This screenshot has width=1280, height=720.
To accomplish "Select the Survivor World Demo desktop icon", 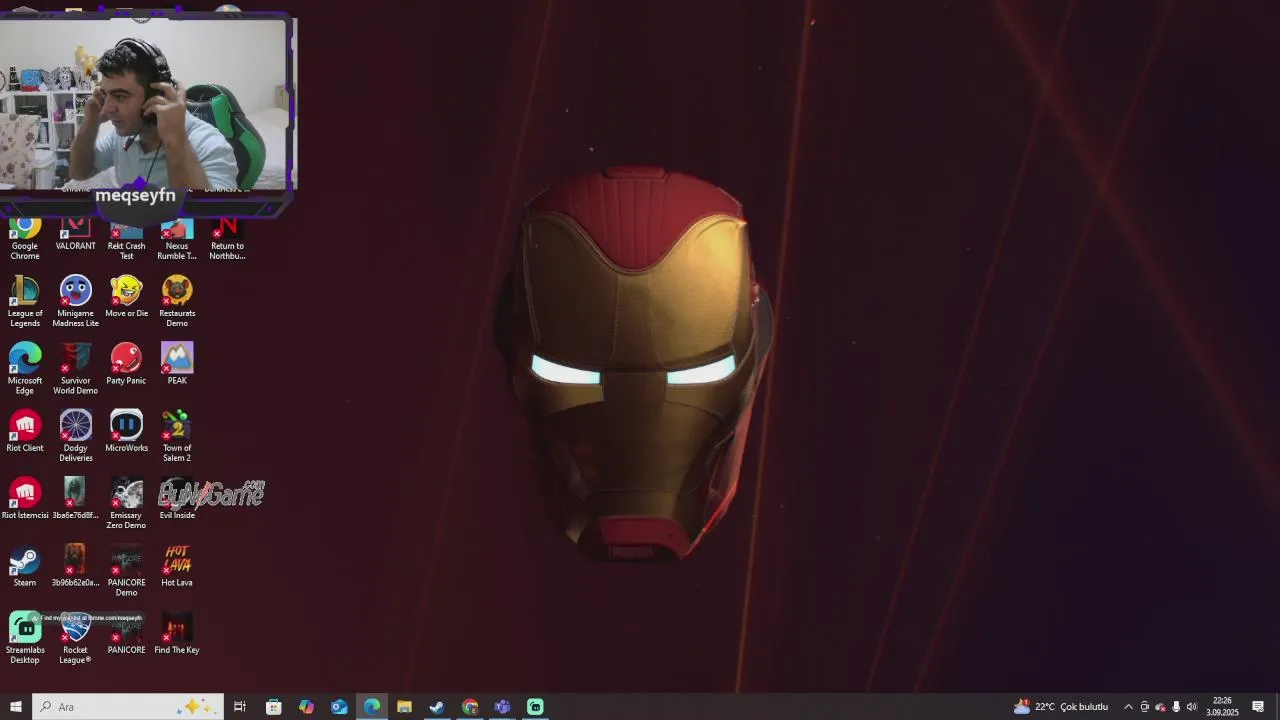I will click(75, 369).
